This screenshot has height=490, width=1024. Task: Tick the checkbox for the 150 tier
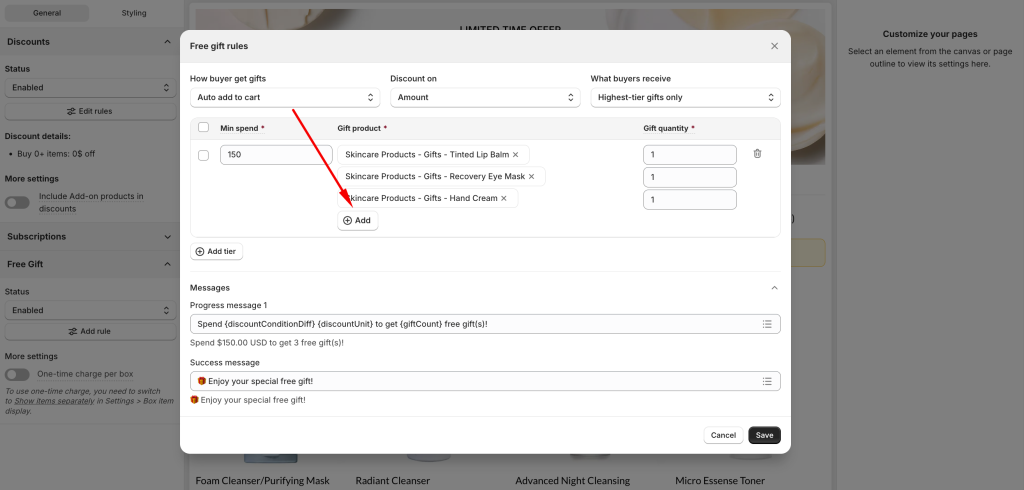[x=204, y=155]
